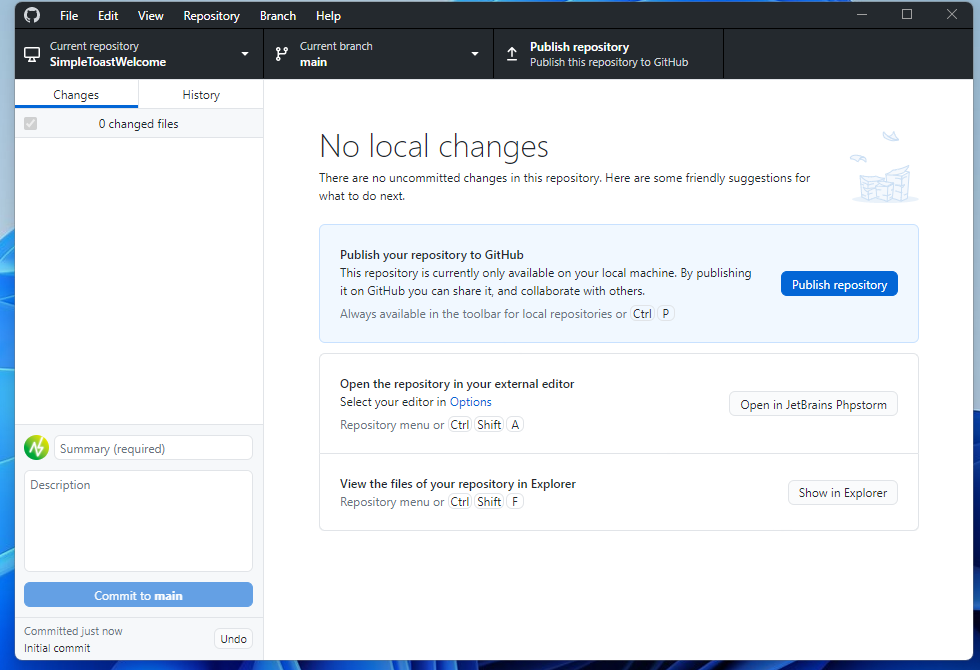Screen dimensions: 980x670
Task: Click your avatar beside the Summary field
Action: coord(36,447)
